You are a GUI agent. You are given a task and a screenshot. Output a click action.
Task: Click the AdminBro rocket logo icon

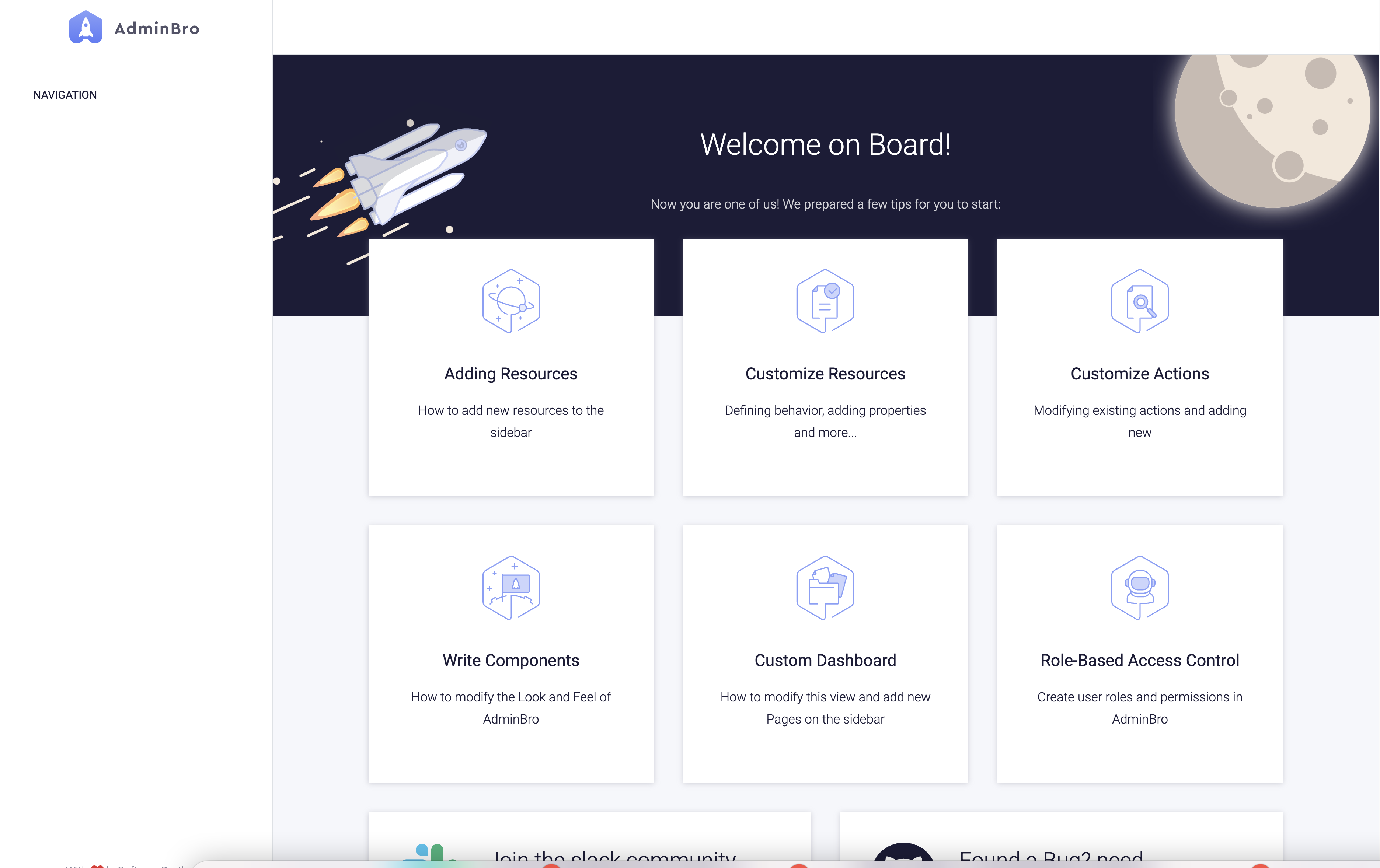(x=86, y=28)
